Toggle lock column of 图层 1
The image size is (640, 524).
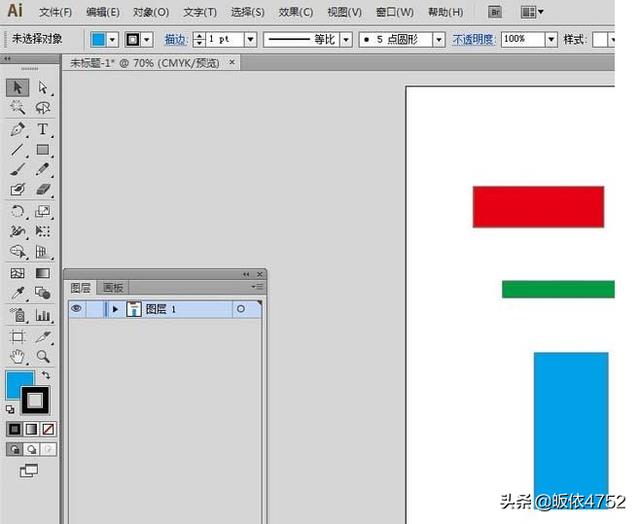pos(95,309)
